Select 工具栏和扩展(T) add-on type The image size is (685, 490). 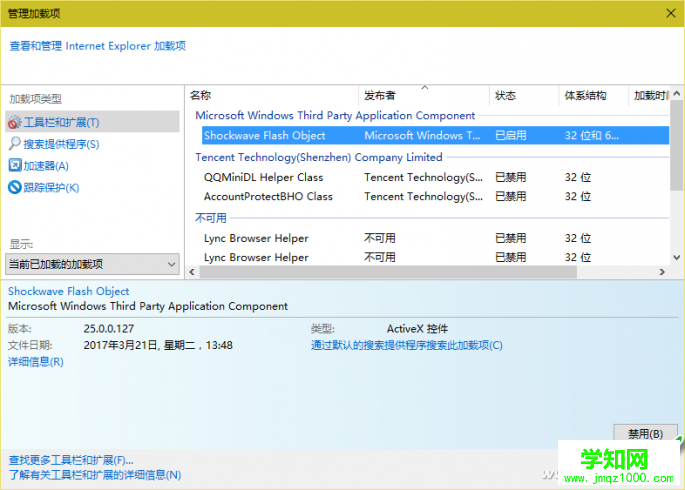pos(92,122)
